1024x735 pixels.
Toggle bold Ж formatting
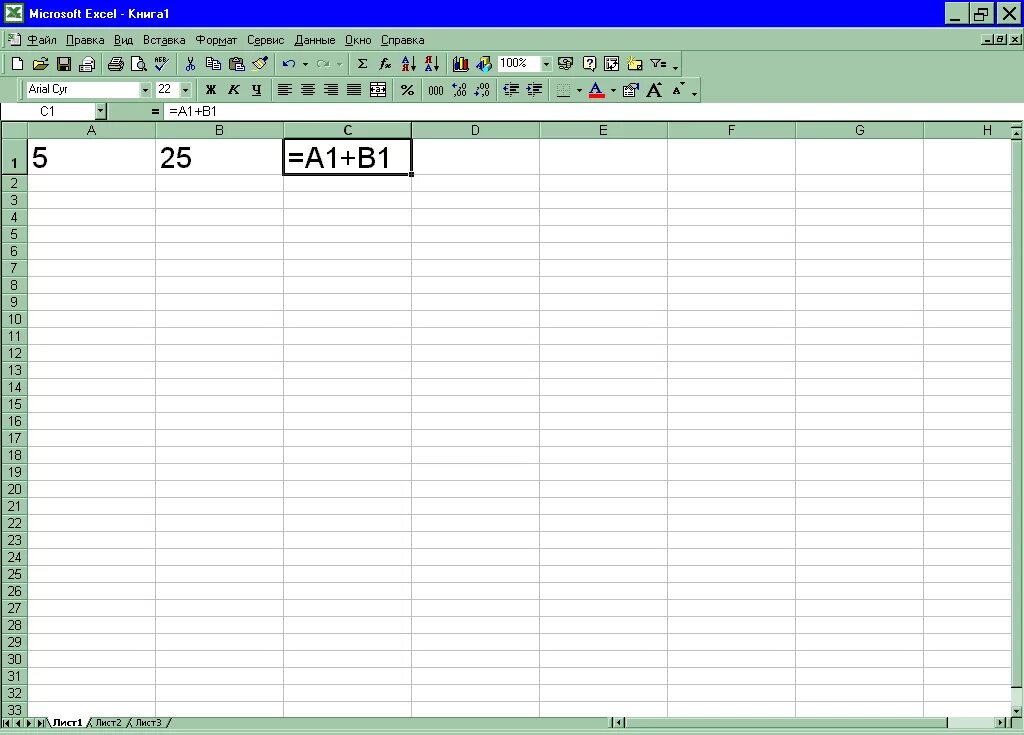click(x=210, y=90)
